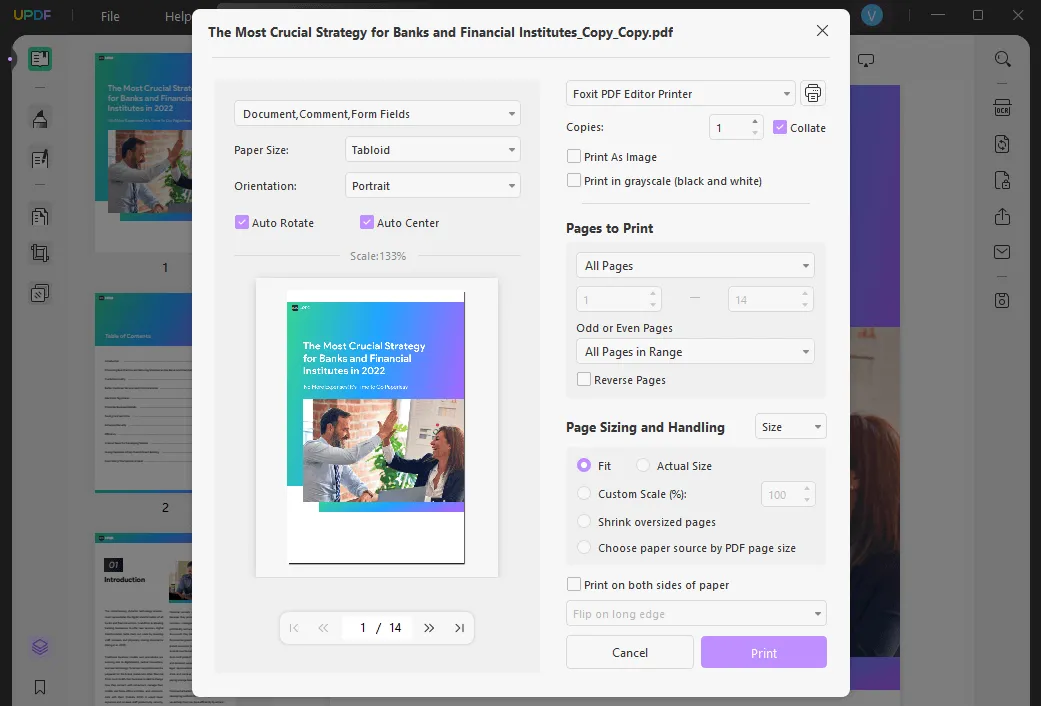1041x706 pixels.
Task: Go to the next preview page
Action: [429, 627]
